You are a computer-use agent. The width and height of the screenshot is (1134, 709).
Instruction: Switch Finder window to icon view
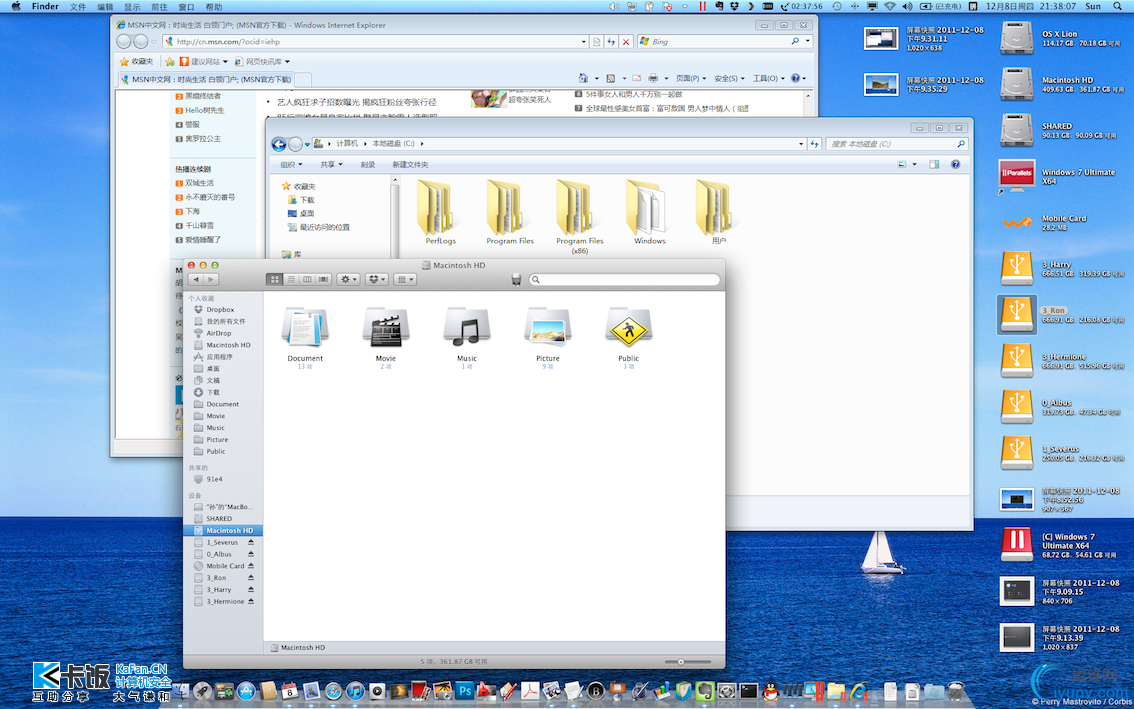pos(275,279)
